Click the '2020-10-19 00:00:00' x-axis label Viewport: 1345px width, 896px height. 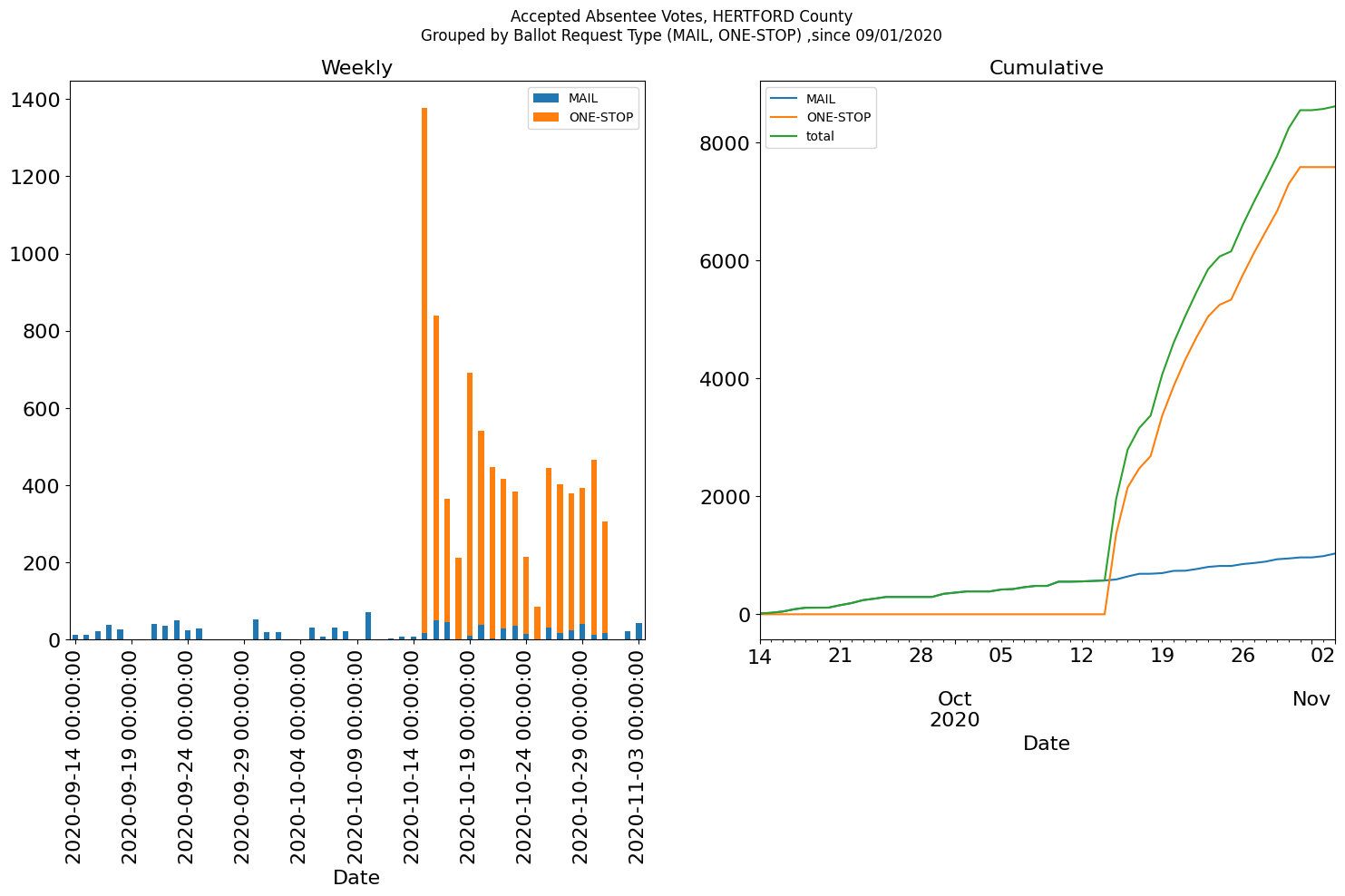pos(469,755)
